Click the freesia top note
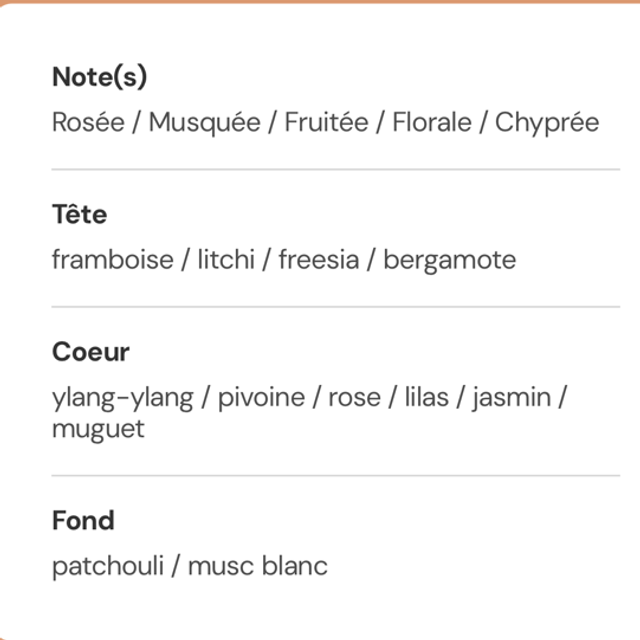This screenshot has height=640, width=640. pos(318,261)
